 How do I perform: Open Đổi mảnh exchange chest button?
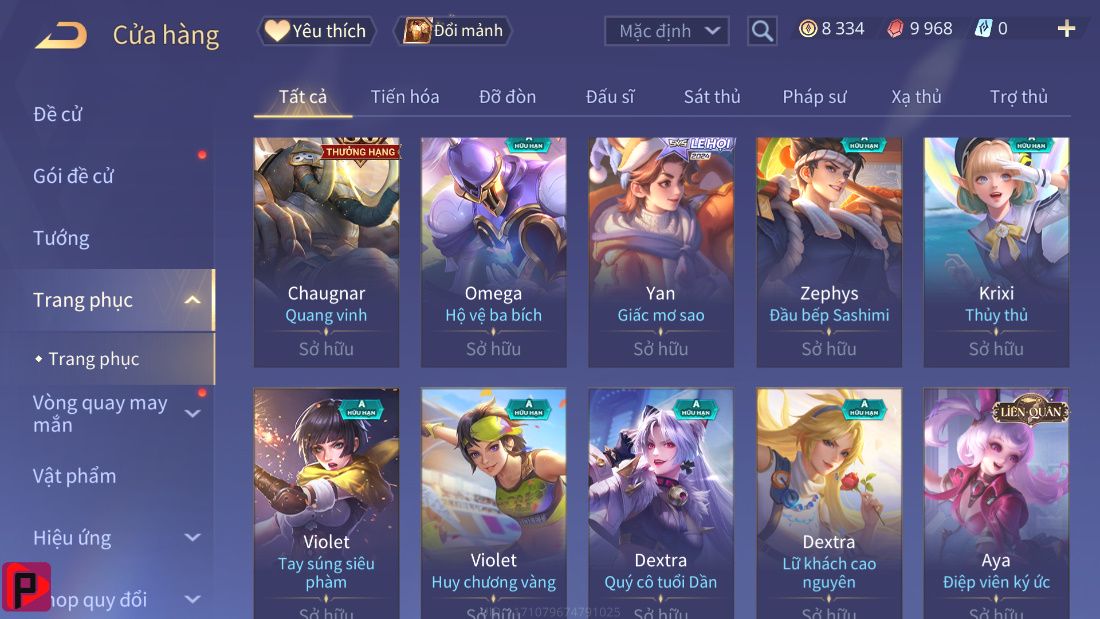point(454,31)
